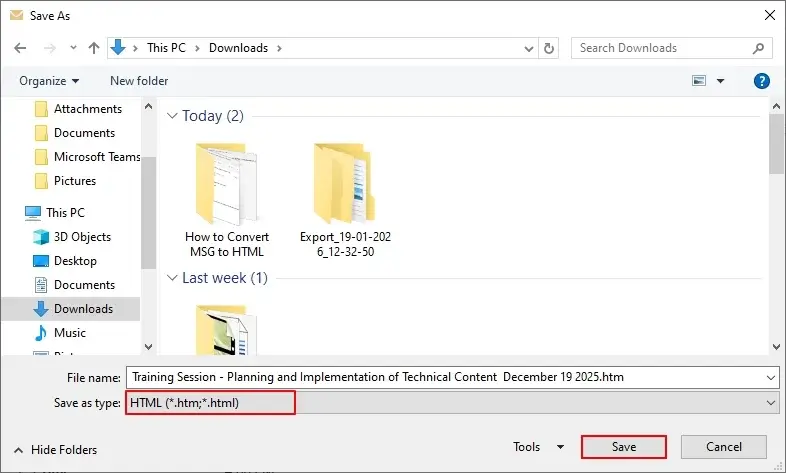786x473 pixels.
Task: Select the folder under Last week
Action: pyautogui.click(x=227, y=330)
